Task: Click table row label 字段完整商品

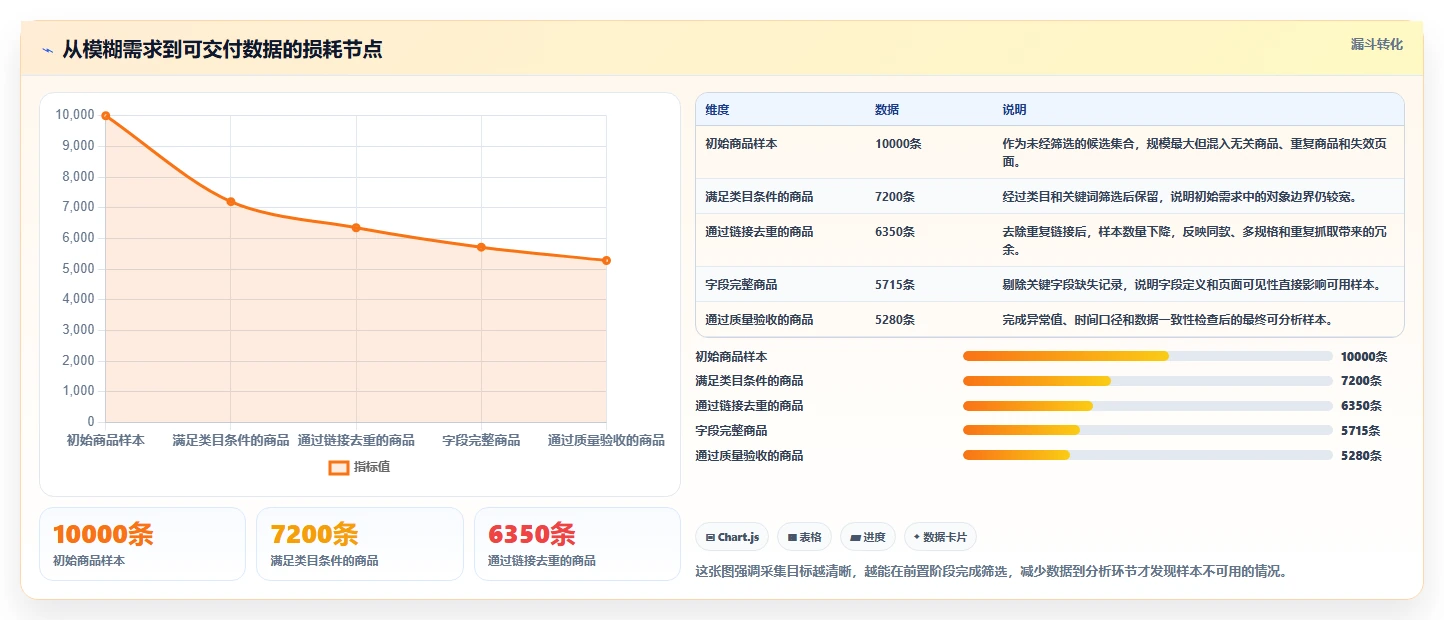Action: (x=741, y=285)
